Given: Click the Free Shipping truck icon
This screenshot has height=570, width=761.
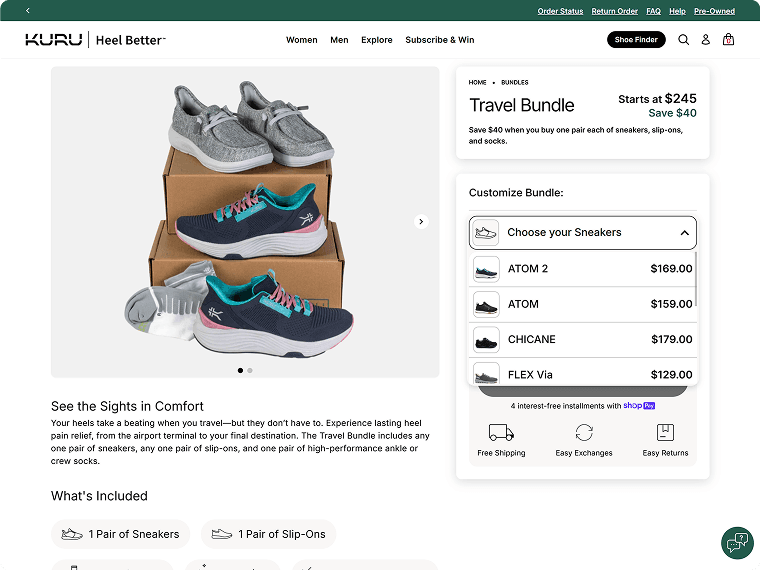Looking at the screenshot, I should click(501, 432).
